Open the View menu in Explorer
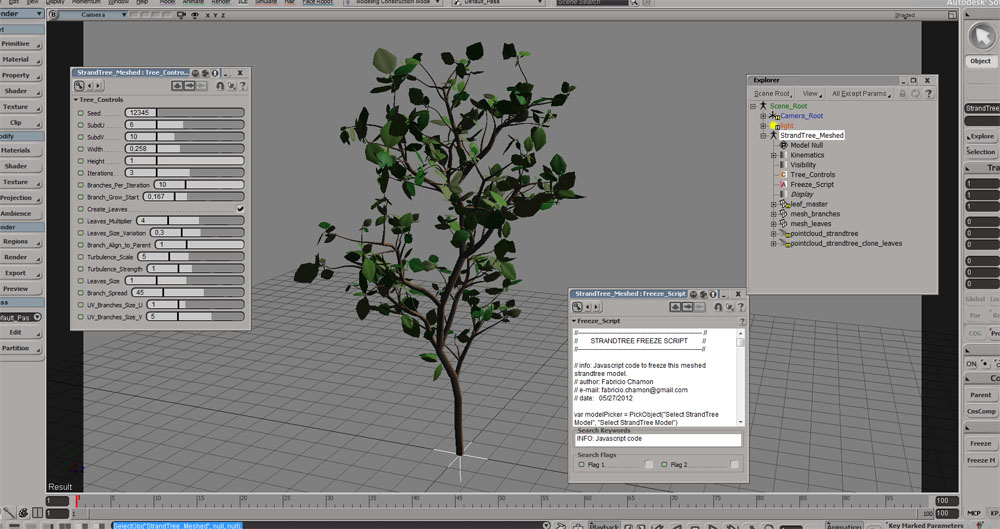Image resolution: width=1000 pixels, height=529 pixels. (811, 94)
